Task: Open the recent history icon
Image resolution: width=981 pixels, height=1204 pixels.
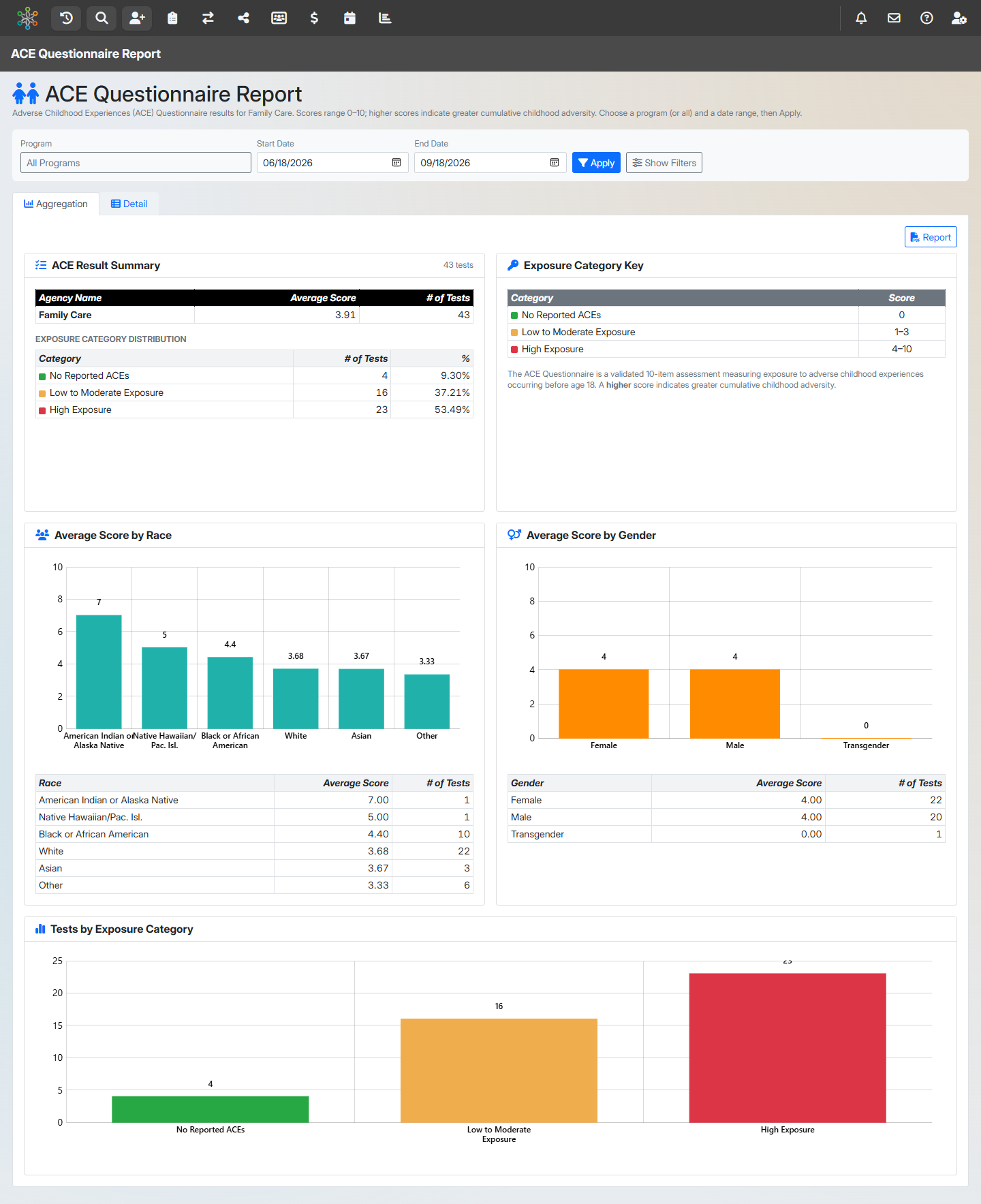Action: coord(66,18)
